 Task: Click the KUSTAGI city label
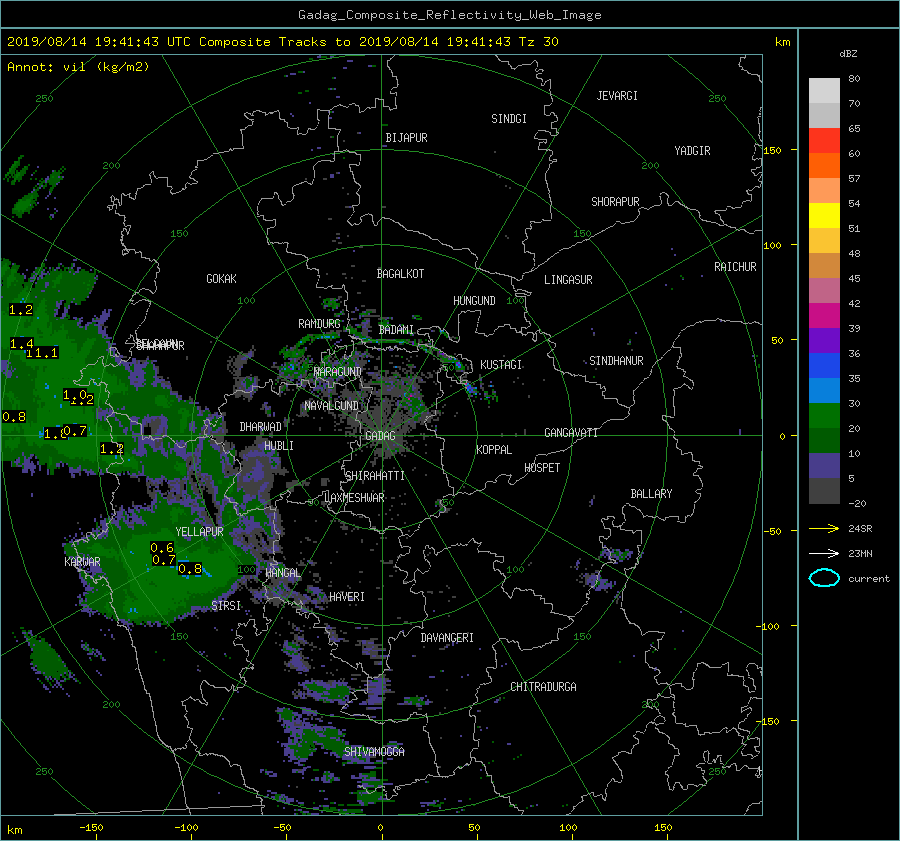pyautogui.click(x=501, y=365)
